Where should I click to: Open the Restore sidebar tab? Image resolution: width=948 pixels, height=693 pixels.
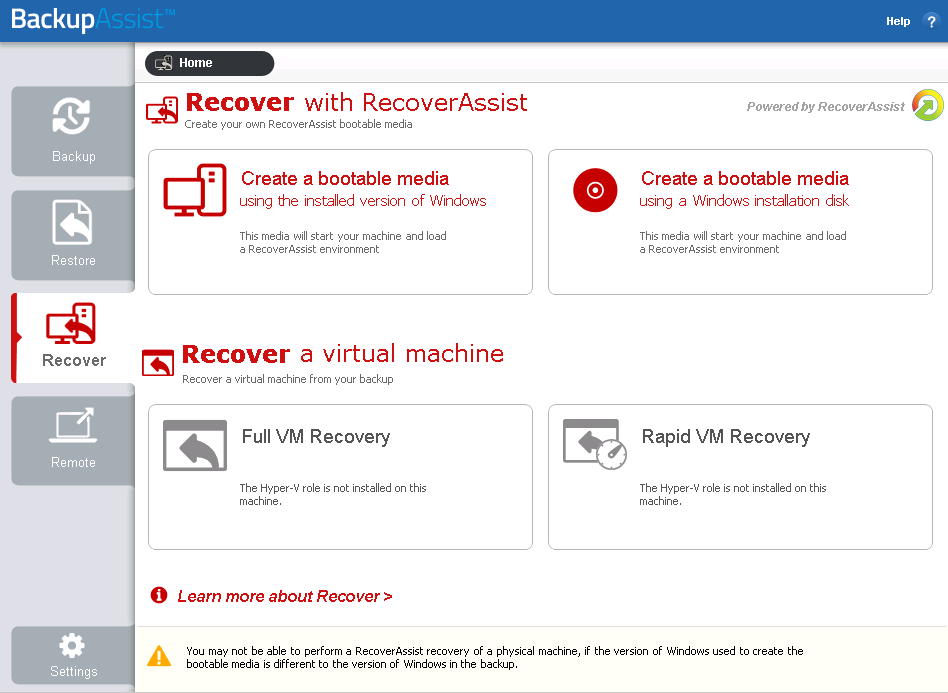click(73, 235)
